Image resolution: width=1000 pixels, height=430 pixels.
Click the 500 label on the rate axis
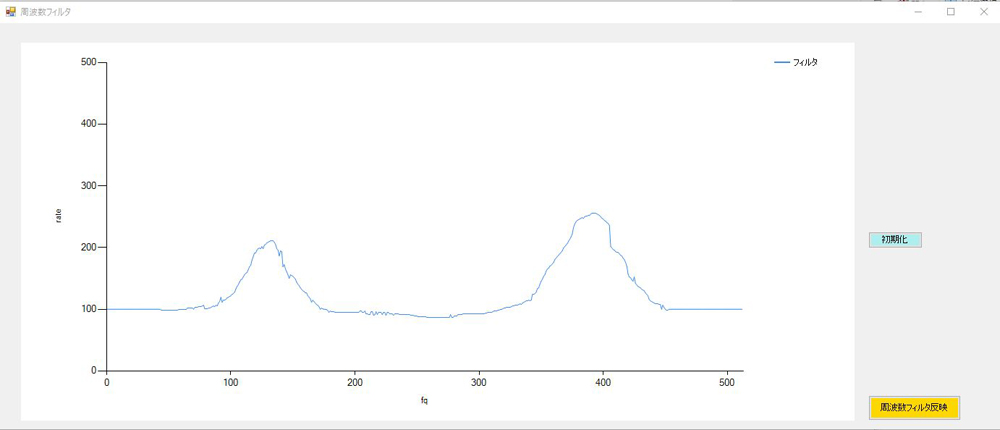(88, 62)
